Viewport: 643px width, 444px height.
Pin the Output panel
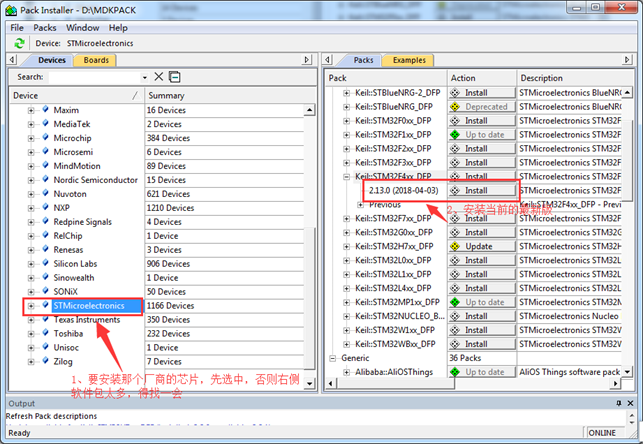point(619,403)
